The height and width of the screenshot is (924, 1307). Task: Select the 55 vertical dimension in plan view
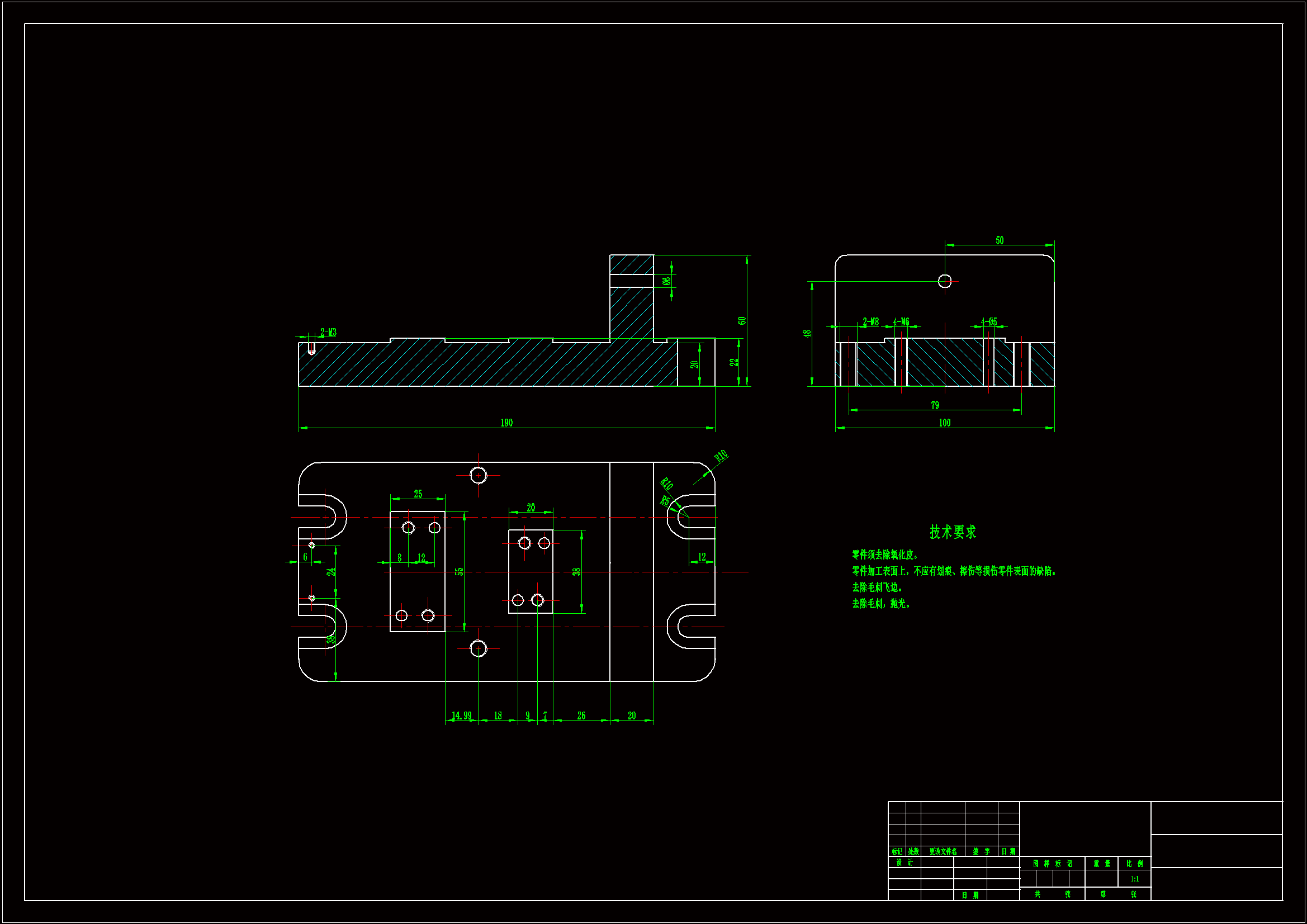point(459,572)
